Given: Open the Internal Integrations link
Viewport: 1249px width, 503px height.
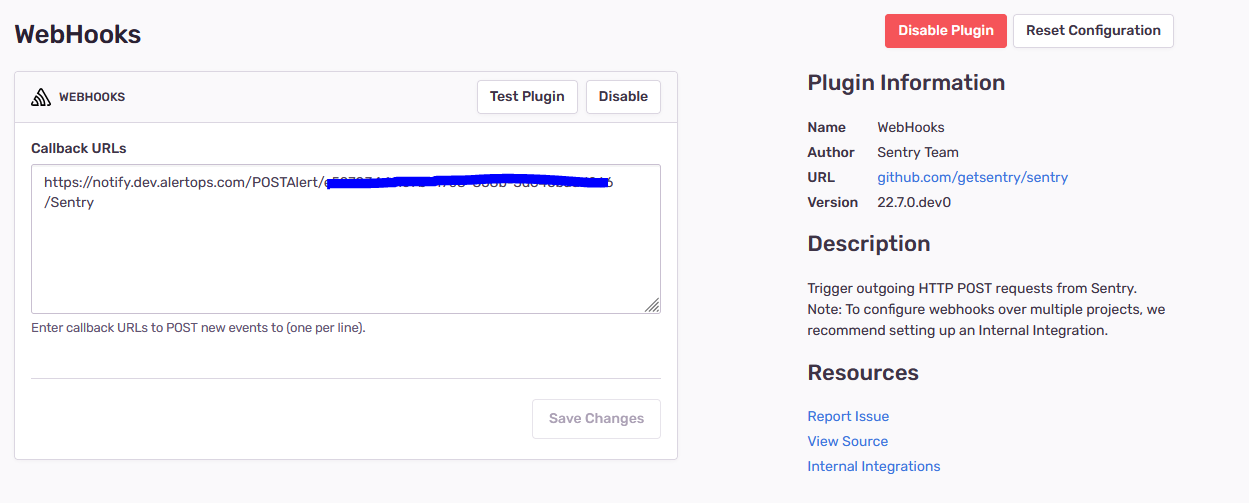Looking at the screenshot, I should pos(873,467).
